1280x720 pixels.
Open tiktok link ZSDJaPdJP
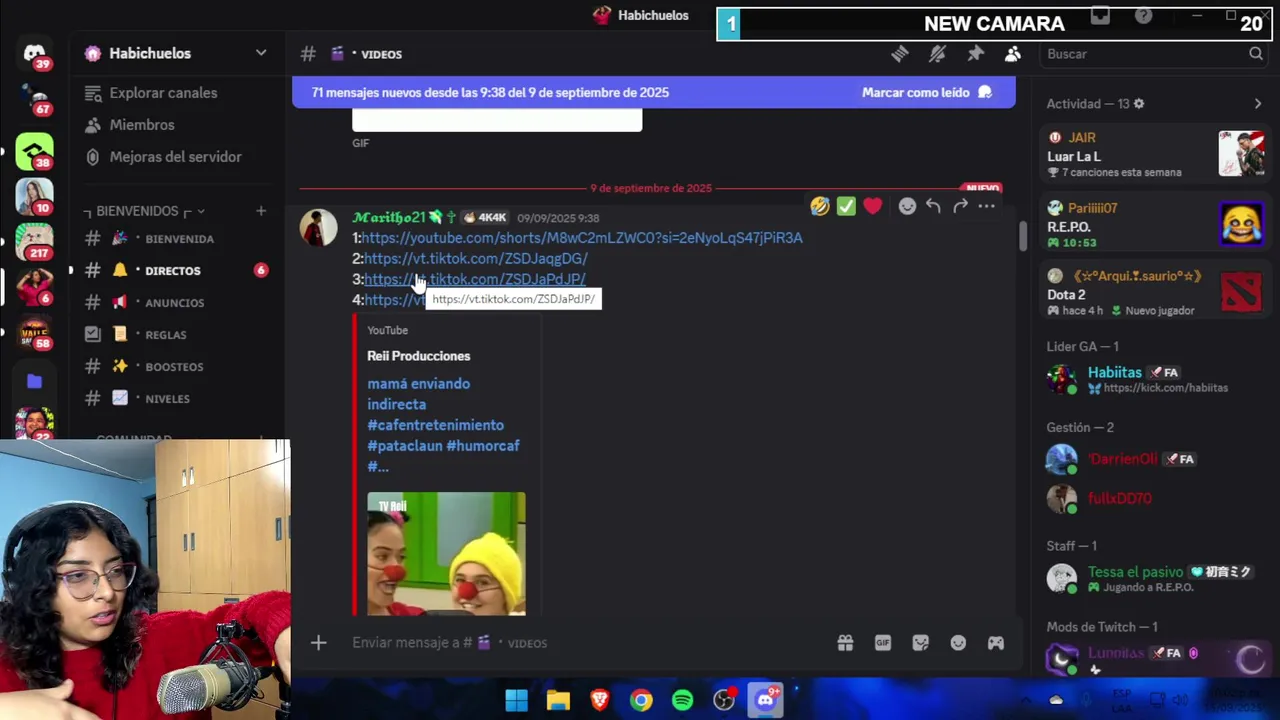click(475, 279)
